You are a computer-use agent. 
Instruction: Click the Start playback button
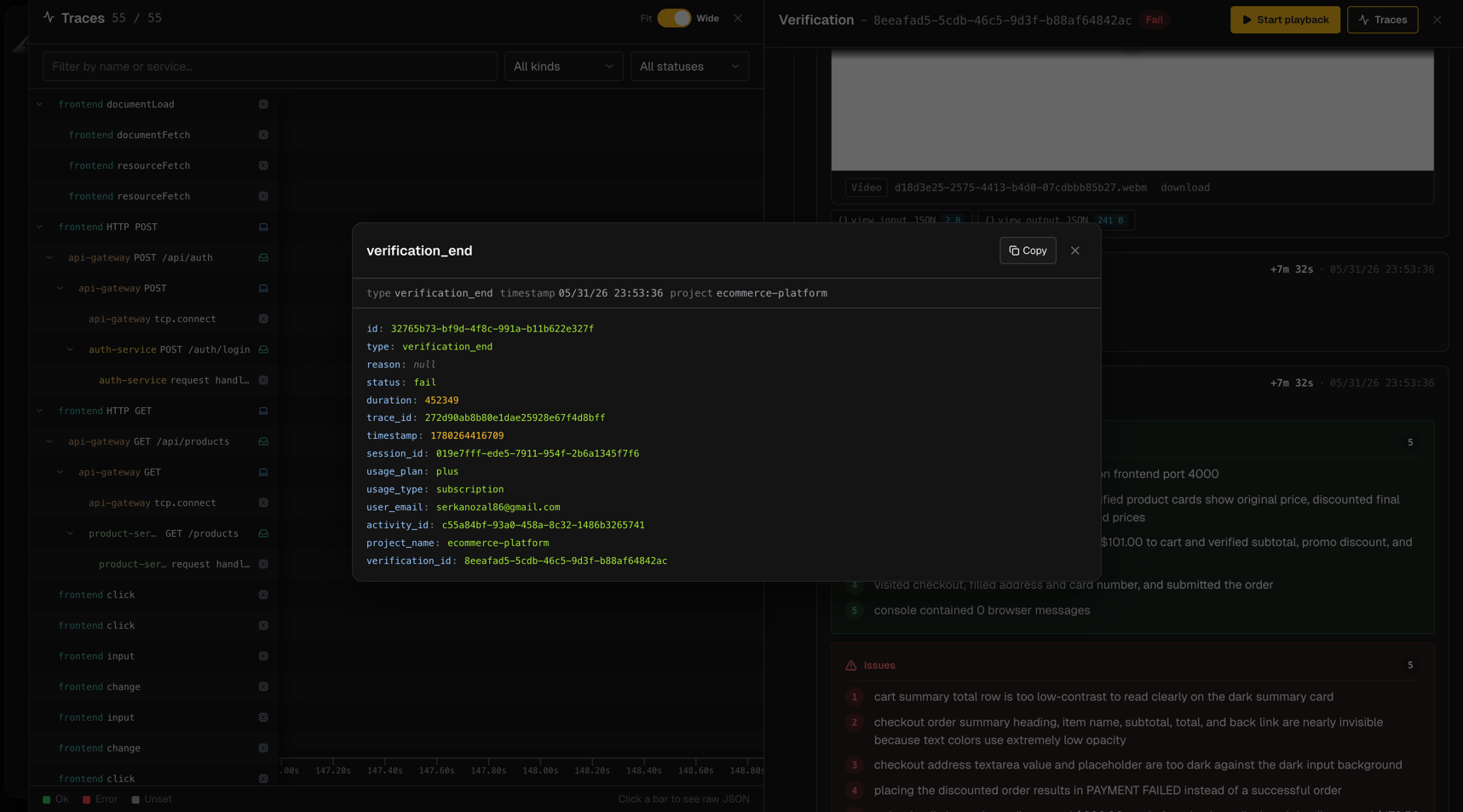pos(1285,20)
